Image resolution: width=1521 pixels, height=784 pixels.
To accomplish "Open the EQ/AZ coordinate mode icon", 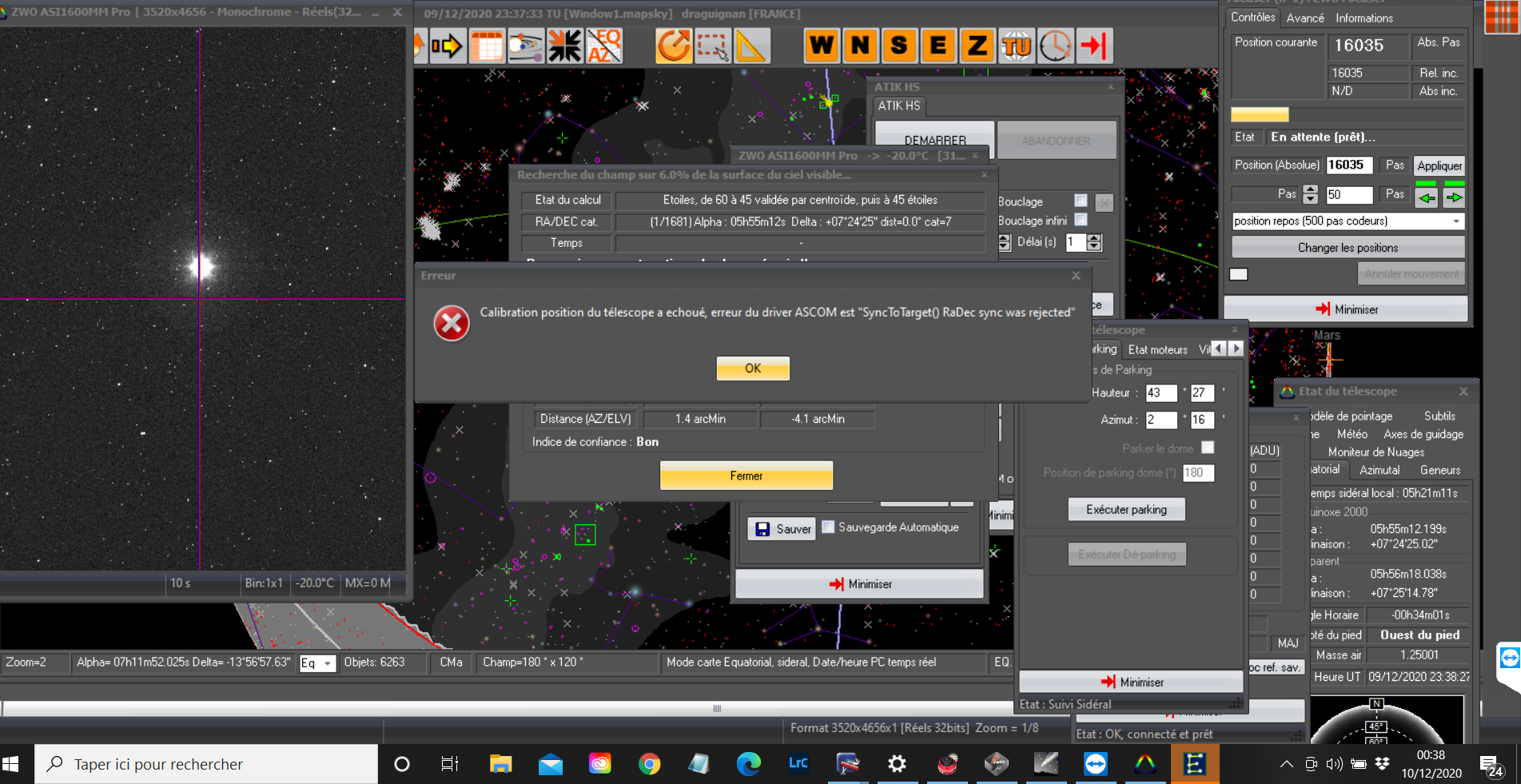I will pyautogui.click(x=604, y=46).
